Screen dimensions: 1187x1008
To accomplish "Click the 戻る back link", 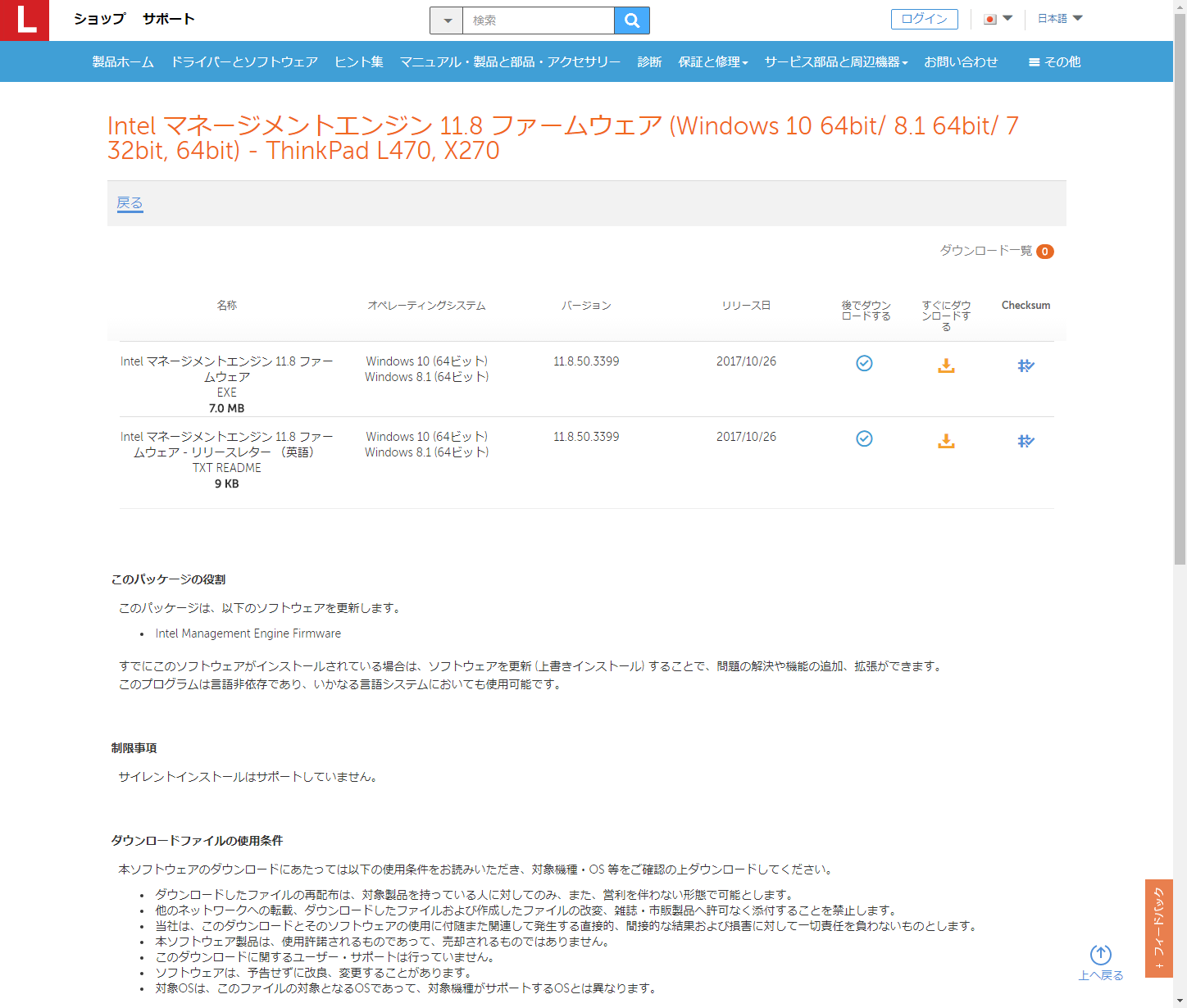I will pyautogui.click(x=130, y=203).
